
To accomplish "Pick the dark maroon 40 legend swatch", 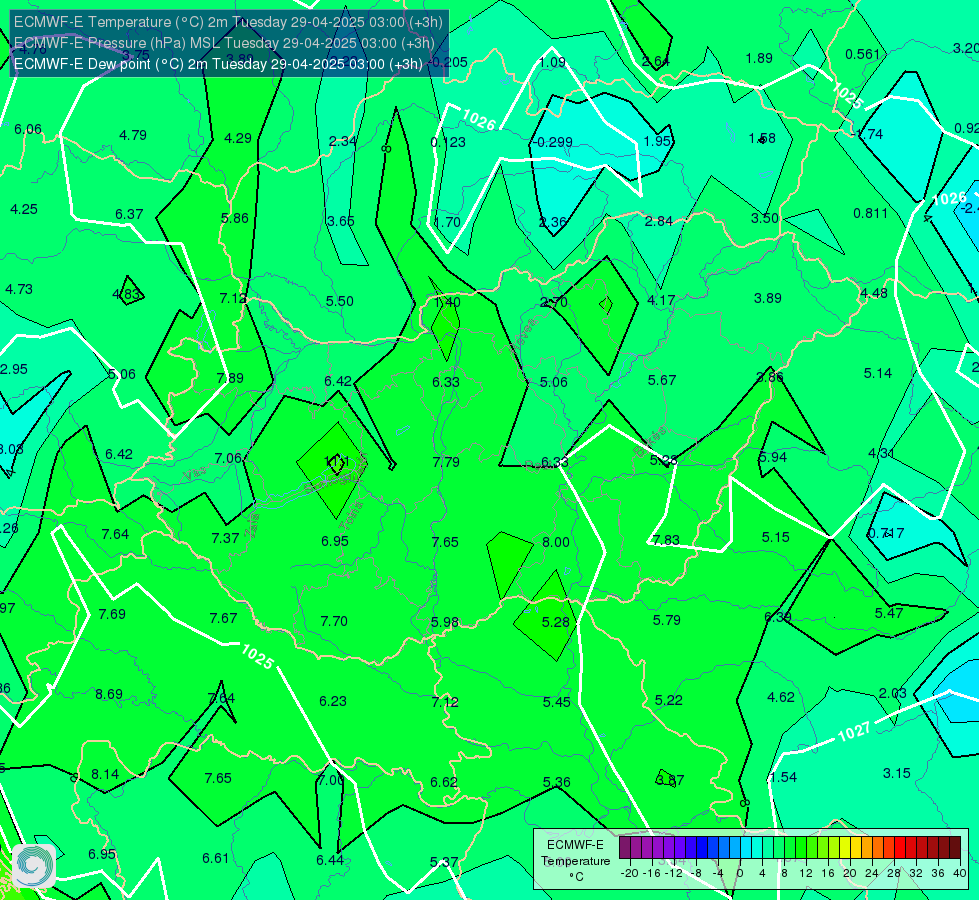I will click(x=955, y=848).
